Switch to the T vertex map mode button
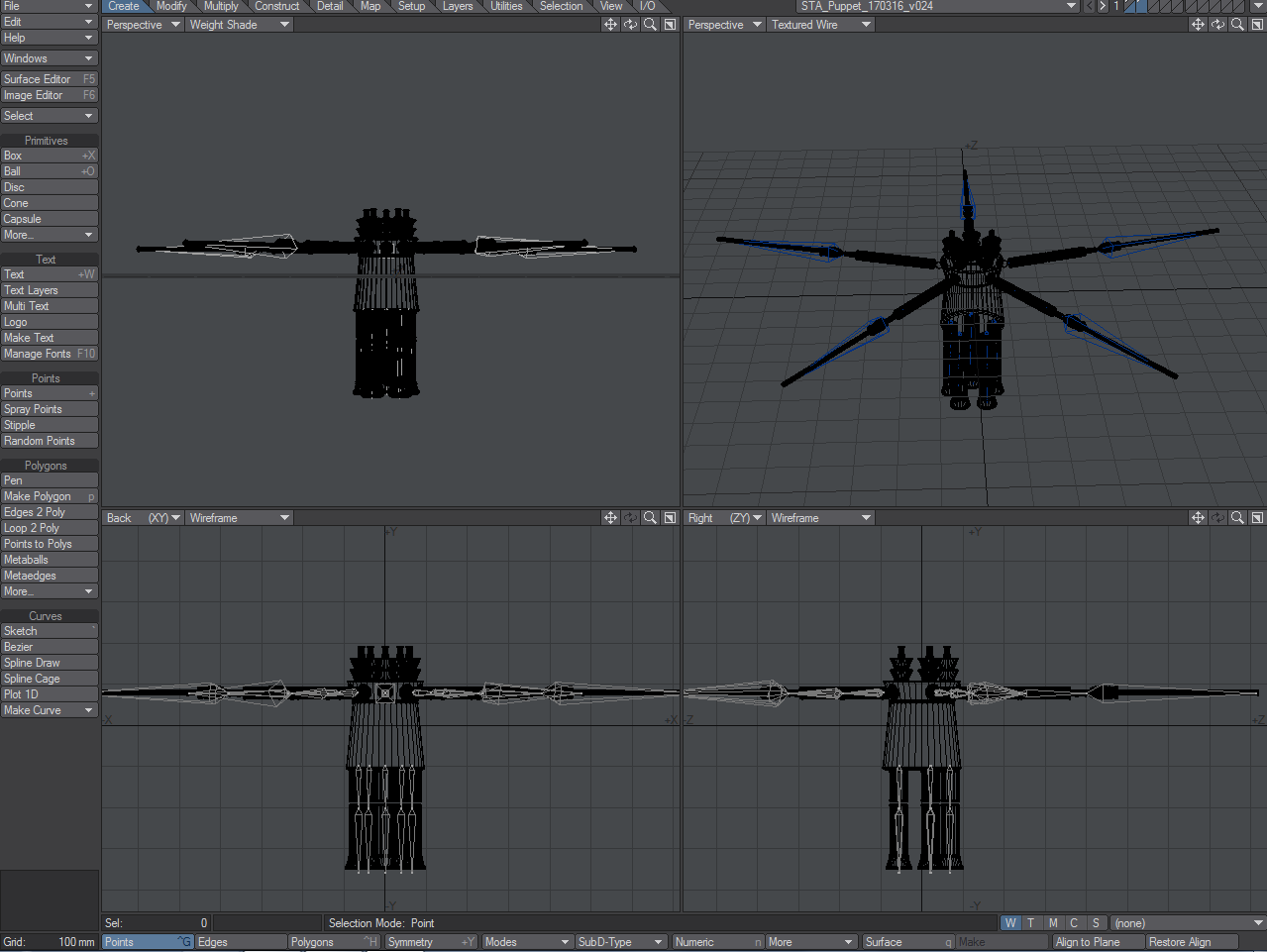 point(1031,922)
